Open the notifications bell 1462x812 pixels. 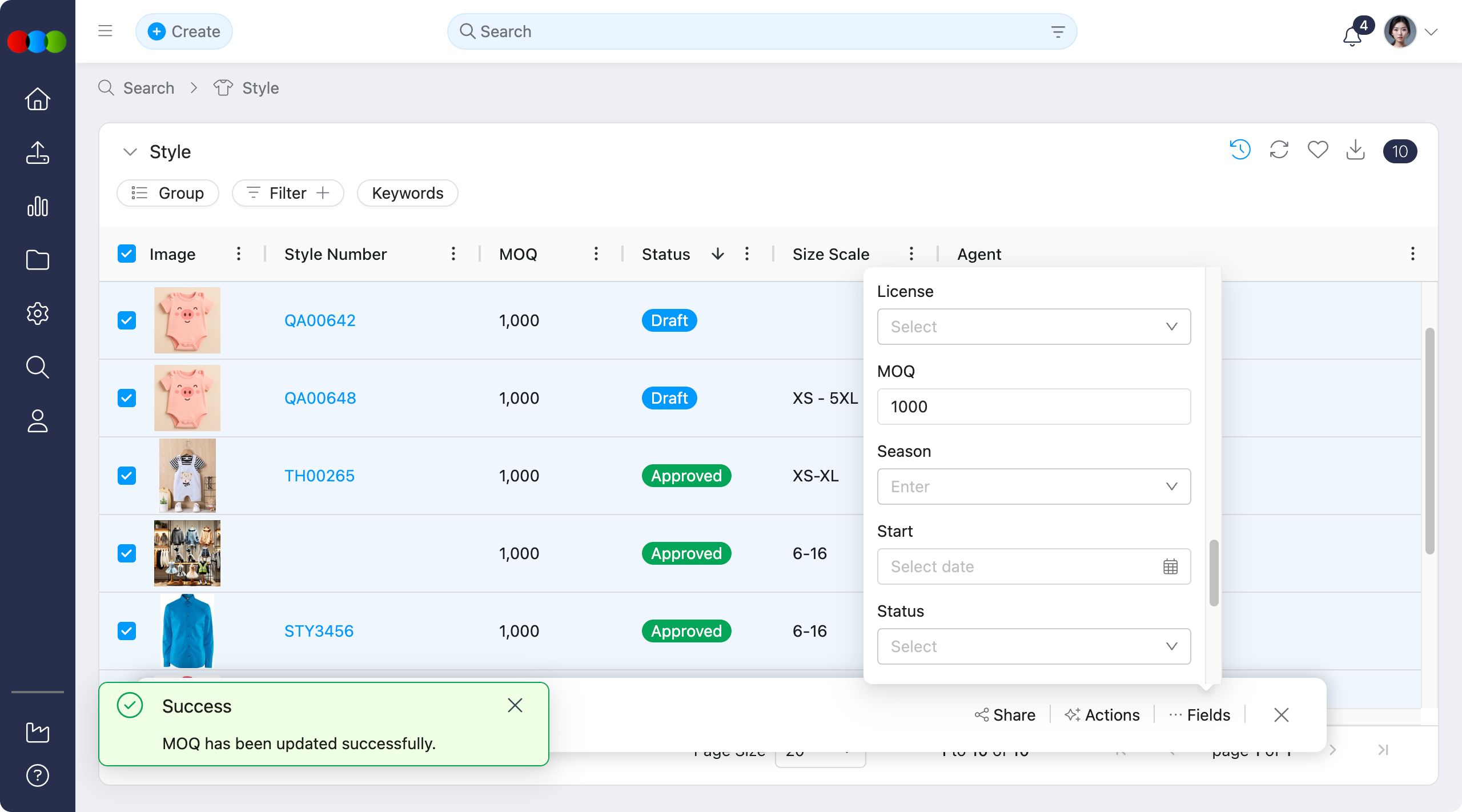click(1352, 35)
